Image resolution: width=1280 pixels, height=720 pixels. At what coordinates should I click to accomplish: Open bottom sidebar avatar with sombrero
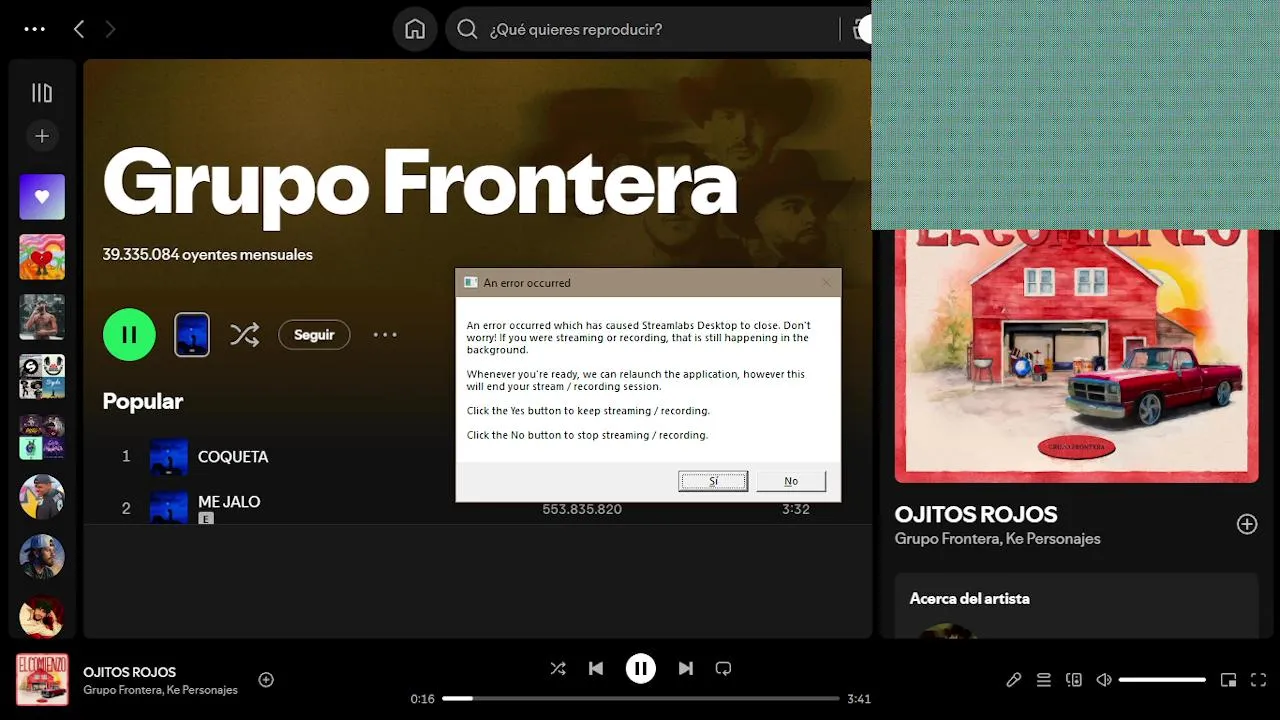(x=42, y=616)
